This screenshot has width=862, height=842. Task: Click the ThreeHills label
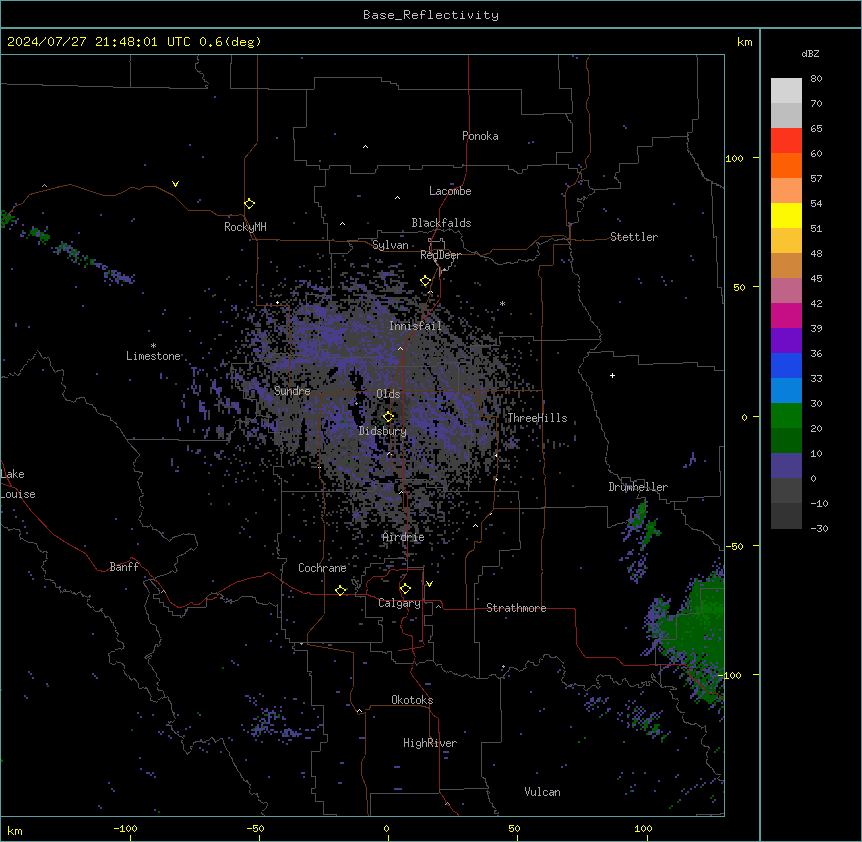[x=537, y=418]
